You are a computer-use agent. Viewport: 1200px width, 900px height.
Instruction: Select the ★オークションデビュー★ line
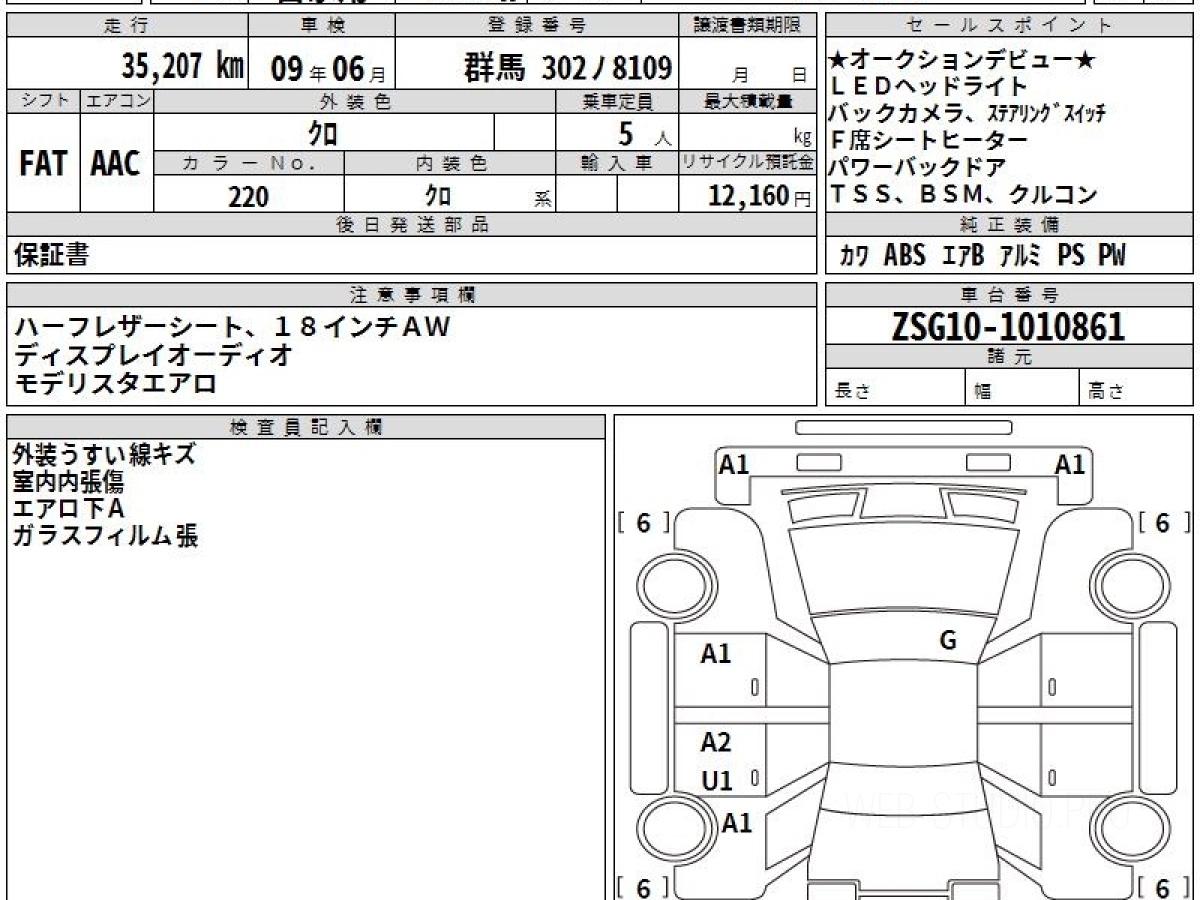pos(962,62)
